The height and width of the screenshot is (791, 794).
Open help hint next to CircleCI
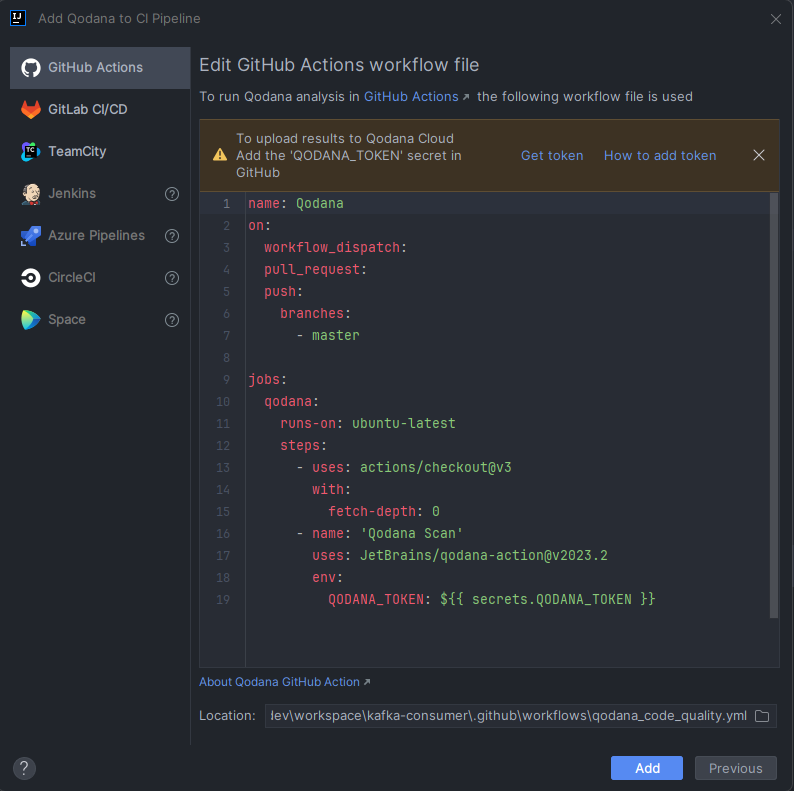(172, 278)
